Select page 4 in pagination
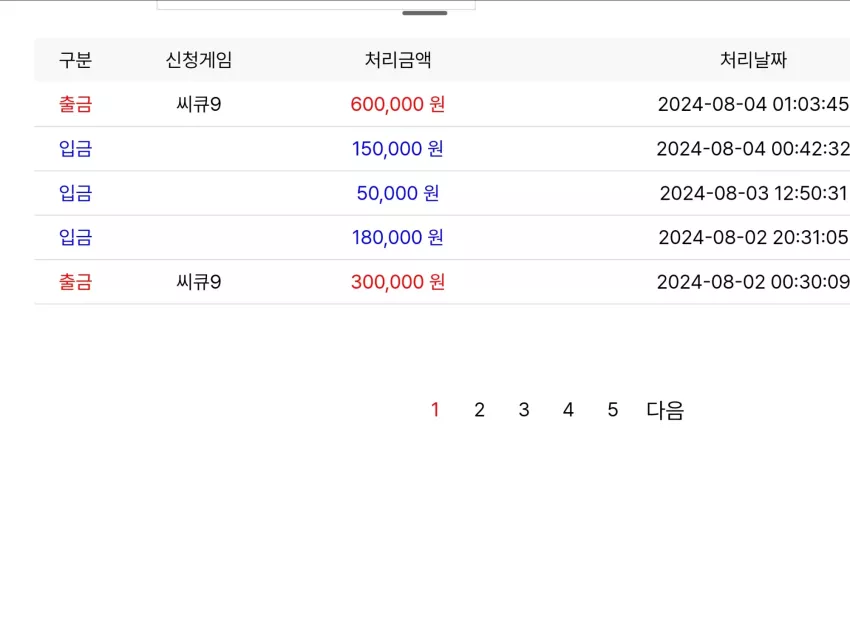The image size is (850, 634). 568,410
